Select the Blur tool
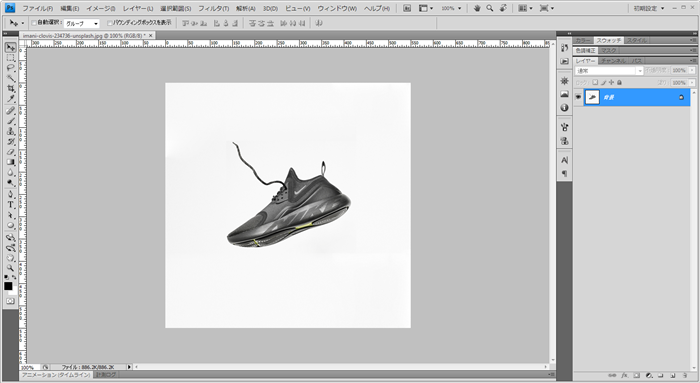This screenshot has width=700, height=383. pos(11,172)
